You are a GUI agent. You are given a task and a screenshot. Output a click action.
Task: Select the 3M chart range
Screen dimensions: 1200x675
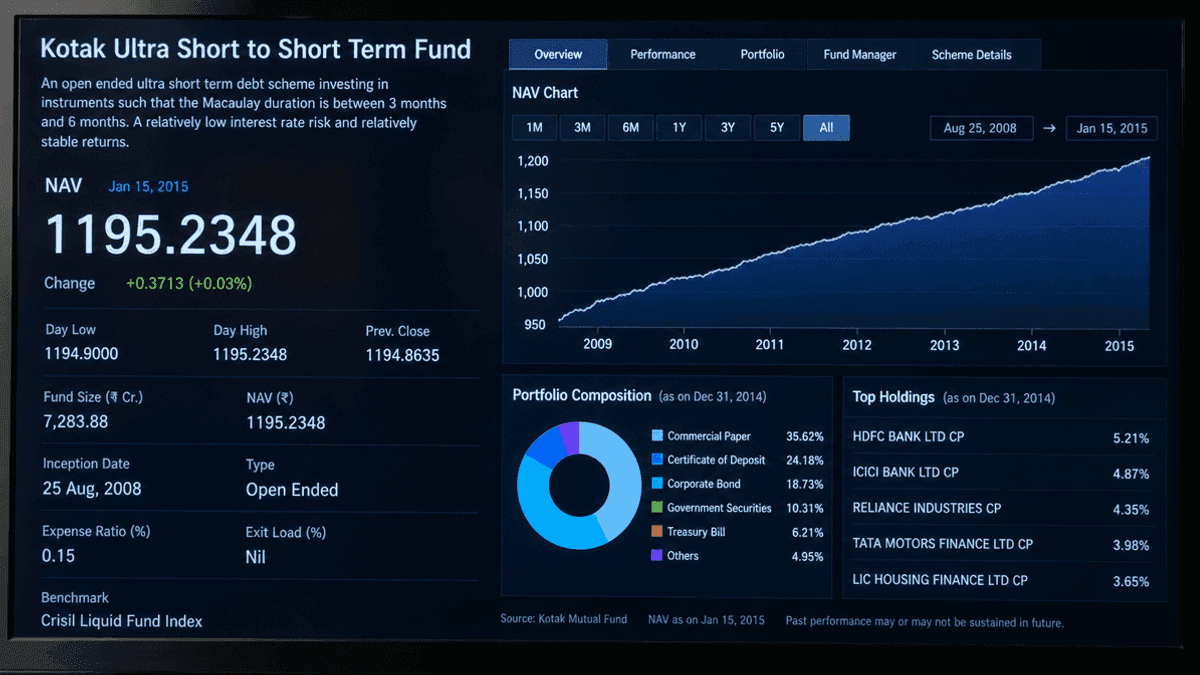click(582, 127)
